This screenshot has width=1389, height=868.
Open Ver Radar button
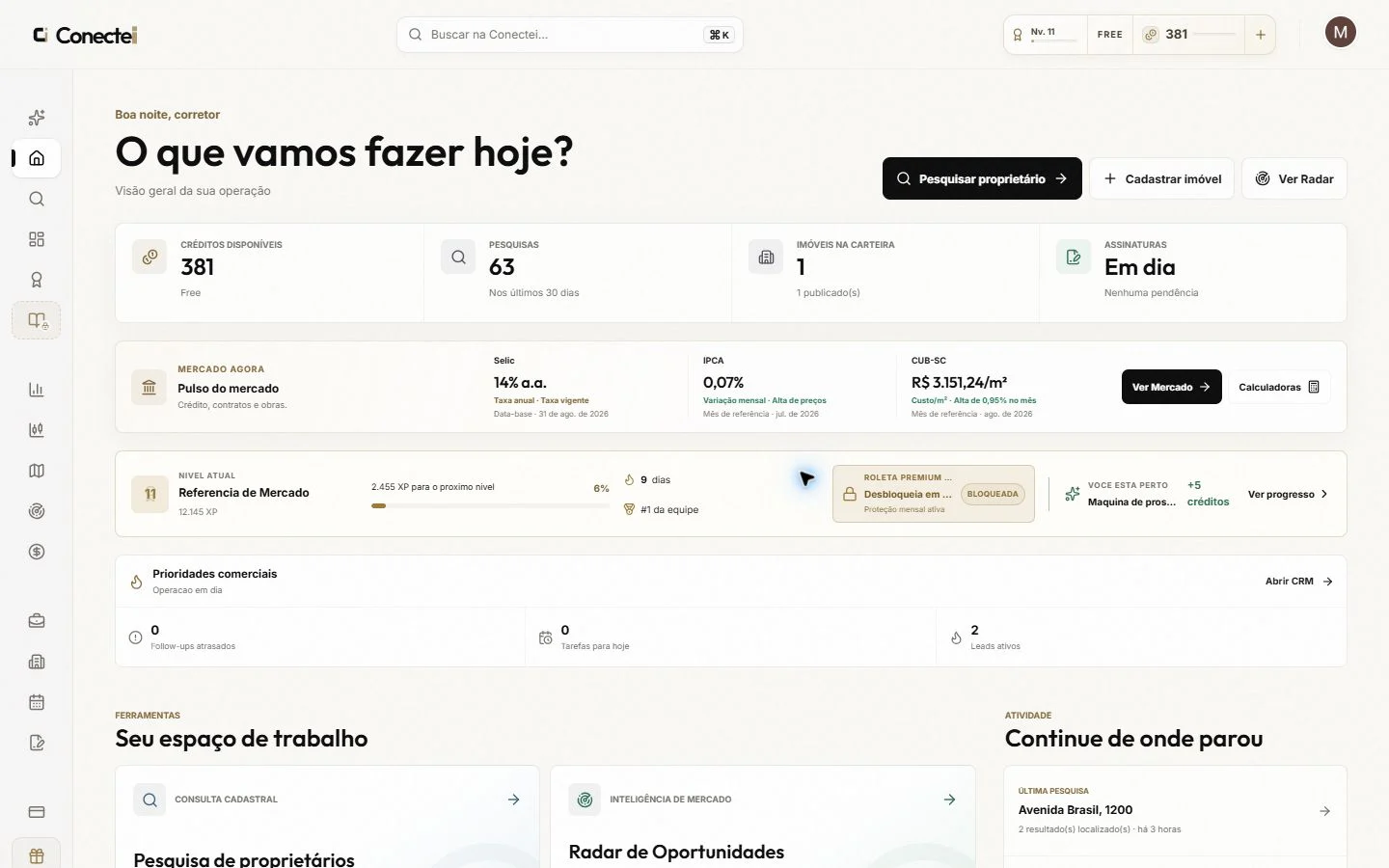pyautogui.click(x=1294, y=178)
